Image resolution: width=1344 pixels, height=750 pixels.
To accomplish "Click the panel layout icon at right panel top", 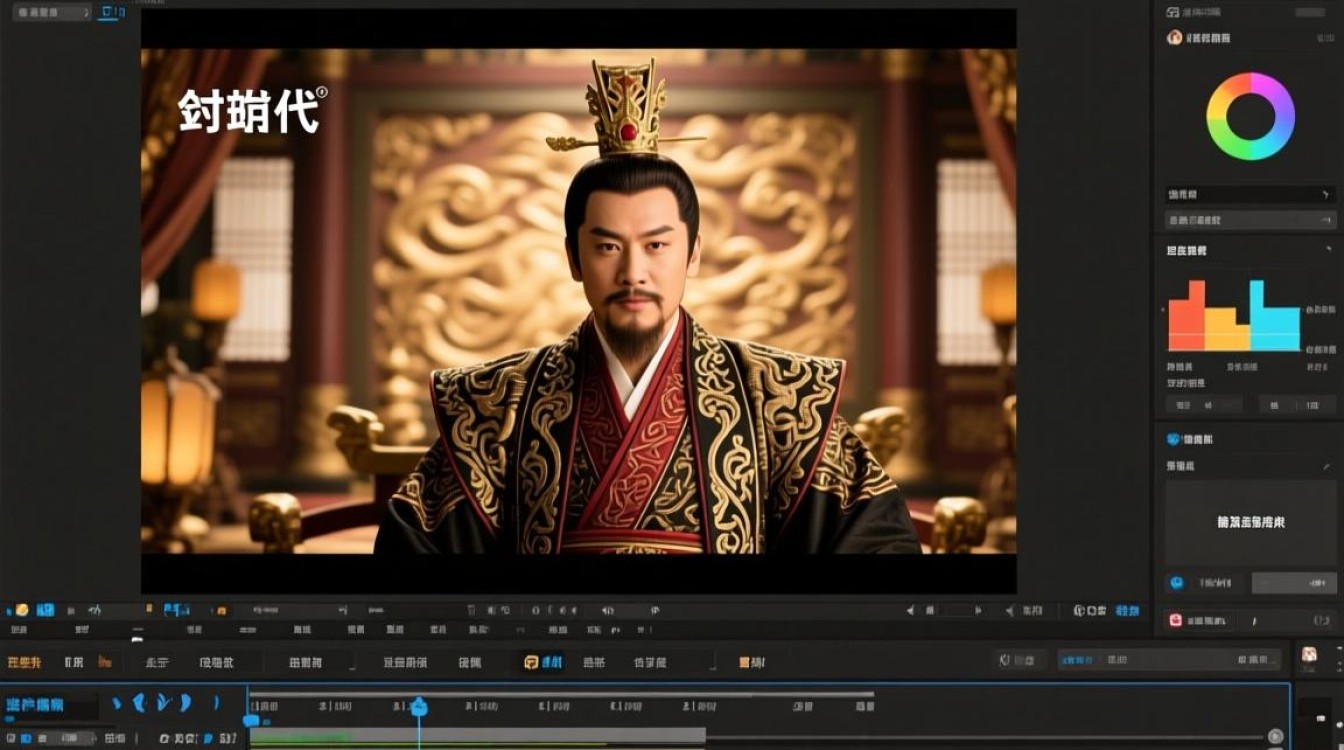I will pyautogui.click(x=1173, y=11).
